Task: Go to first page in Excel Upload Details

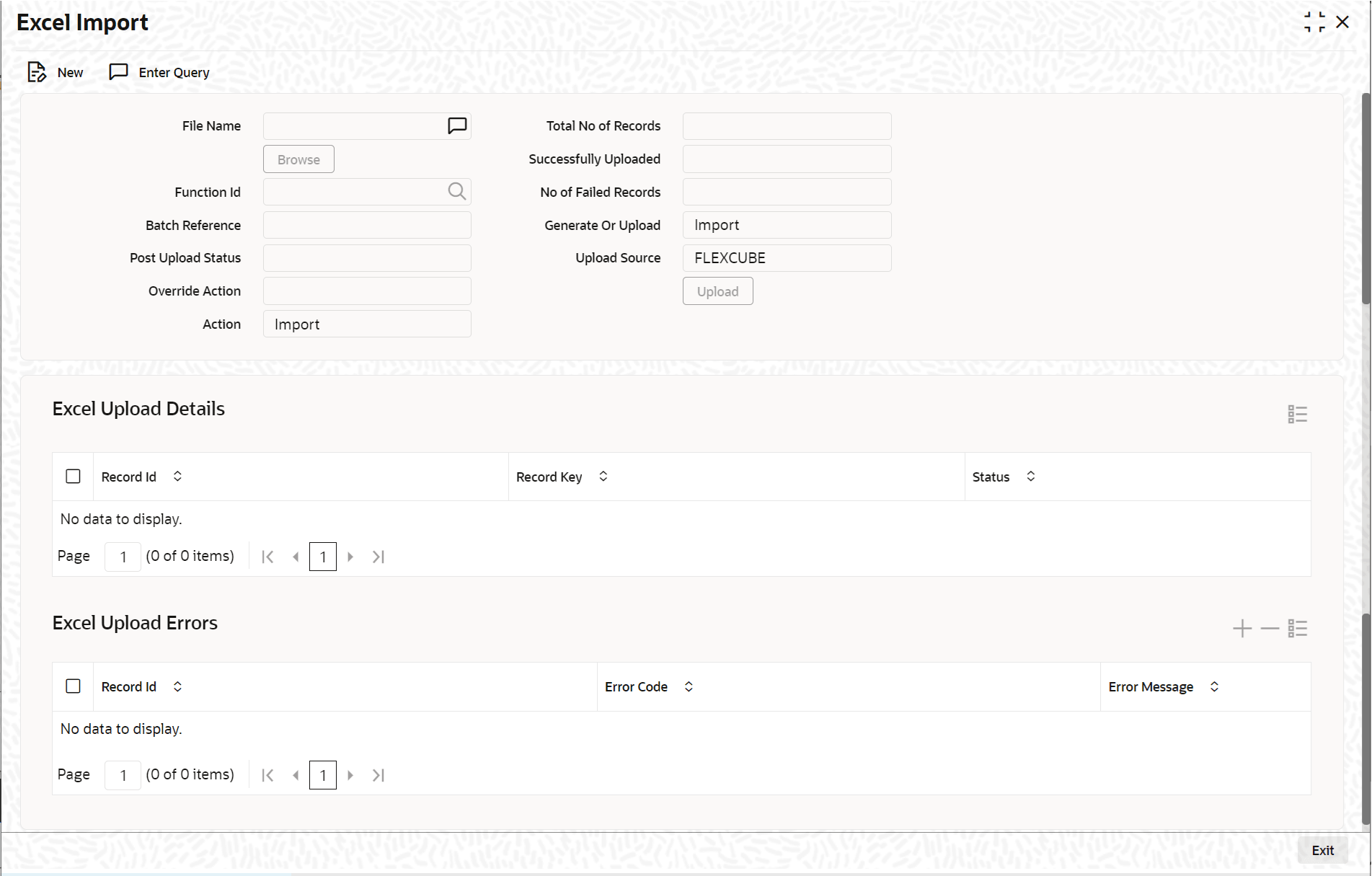Action: point(267,556)
